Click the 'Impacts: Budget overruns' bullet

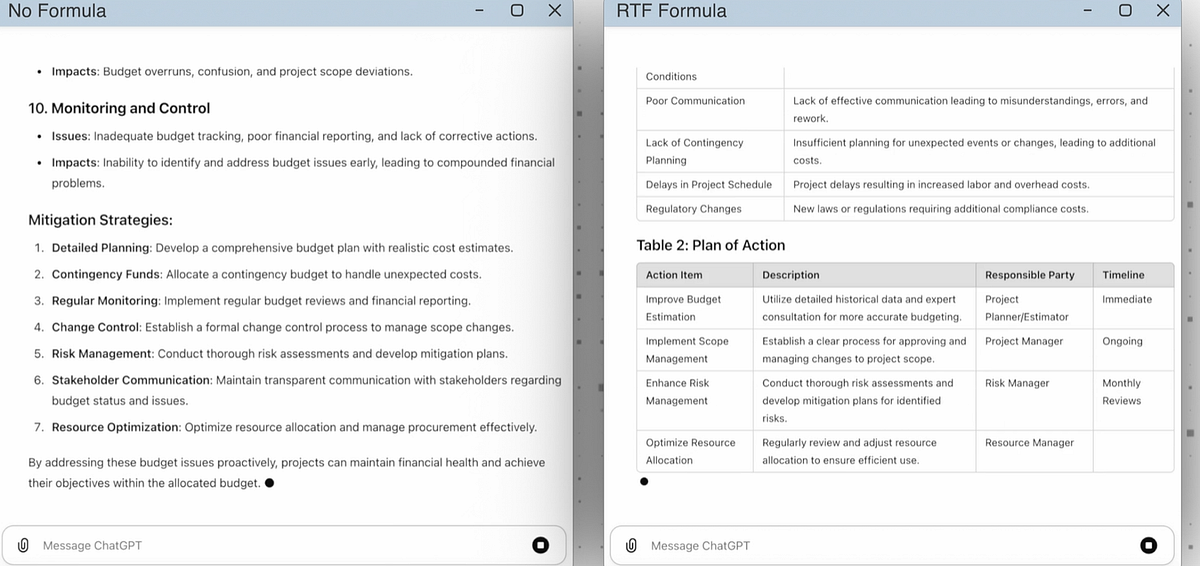[232, 72]
